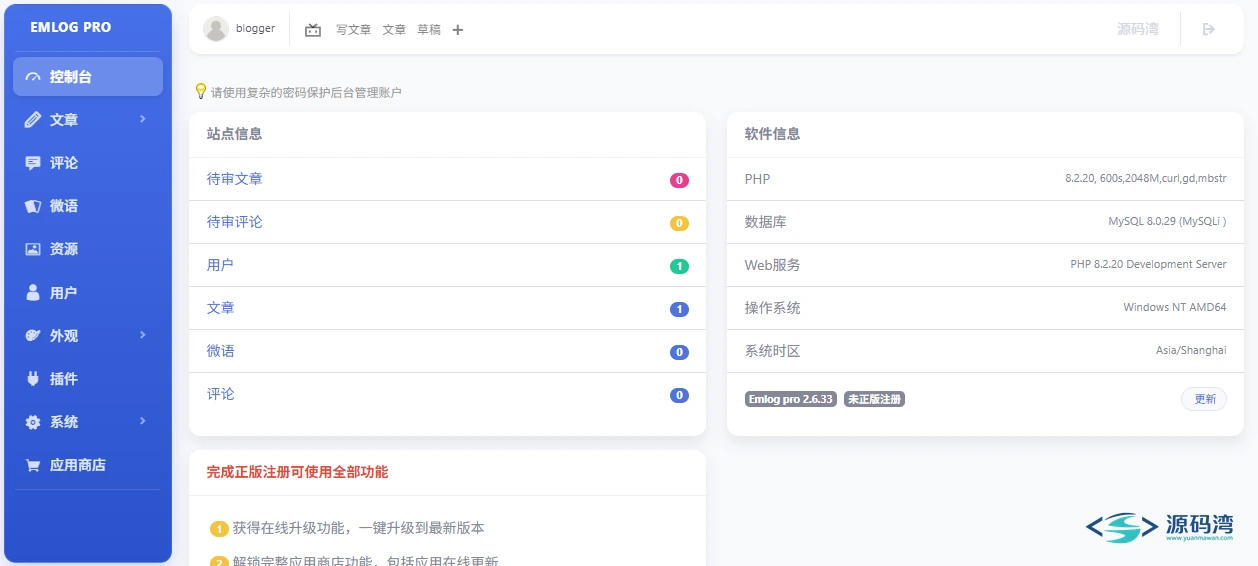This screenshot has width=1258, height=566.
Task: Click the plus icon in the top bar
Action: pyautogui.click(x=458, y=30)
